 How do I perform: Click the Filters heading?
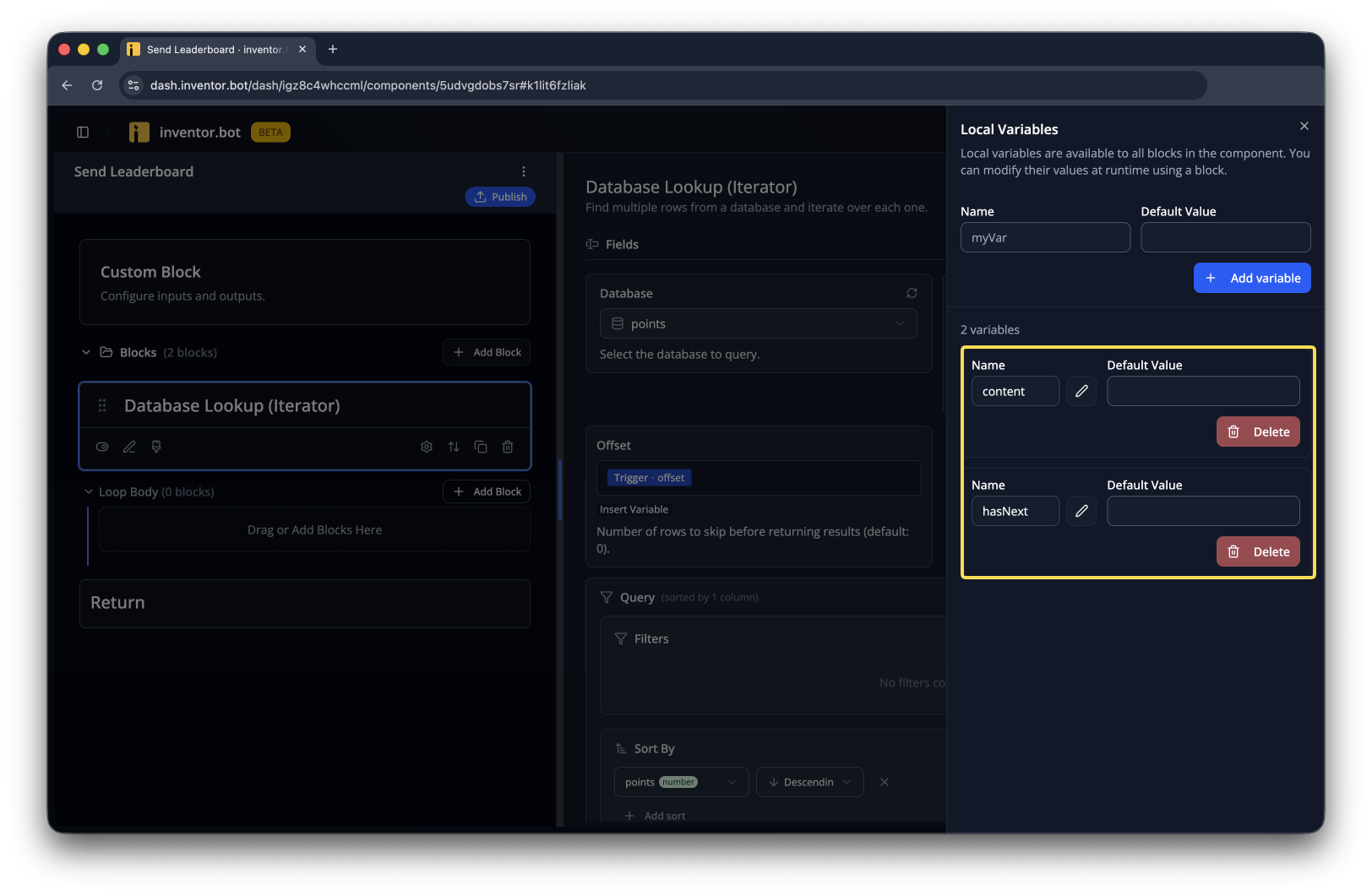[651, 638]
